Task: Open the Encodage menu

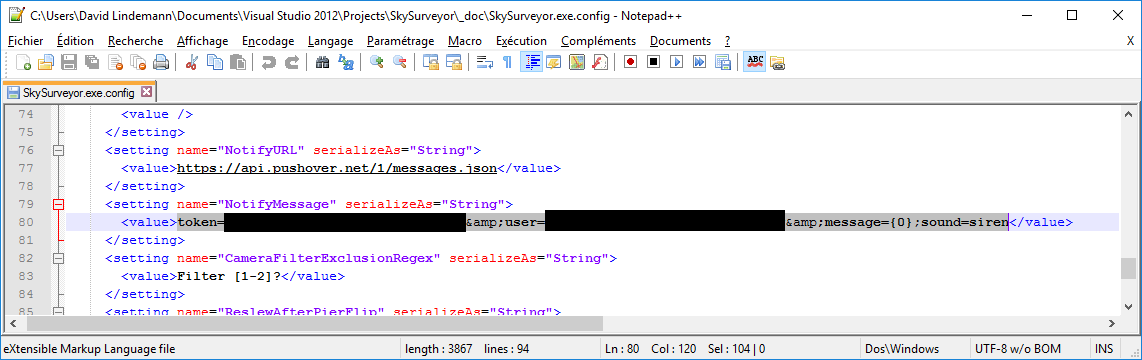Action: pyautogui.click(x=268, y=41)
